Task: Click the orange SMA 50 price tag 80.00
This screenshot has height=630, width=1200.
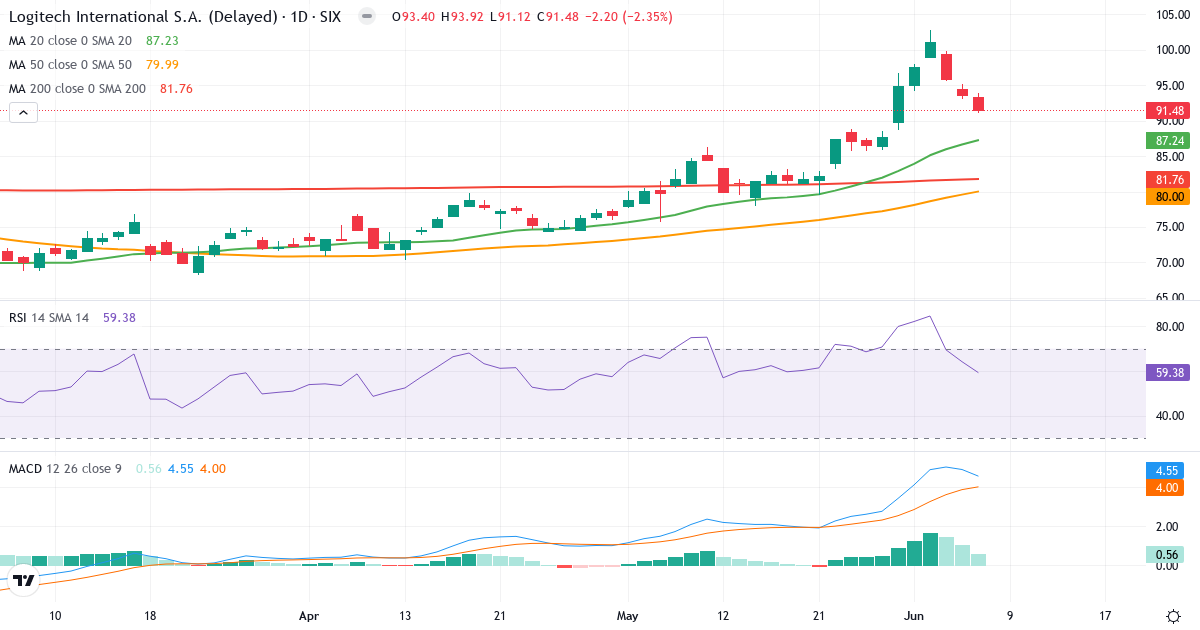Action: pyautogui.click(x=1170, y=197)
